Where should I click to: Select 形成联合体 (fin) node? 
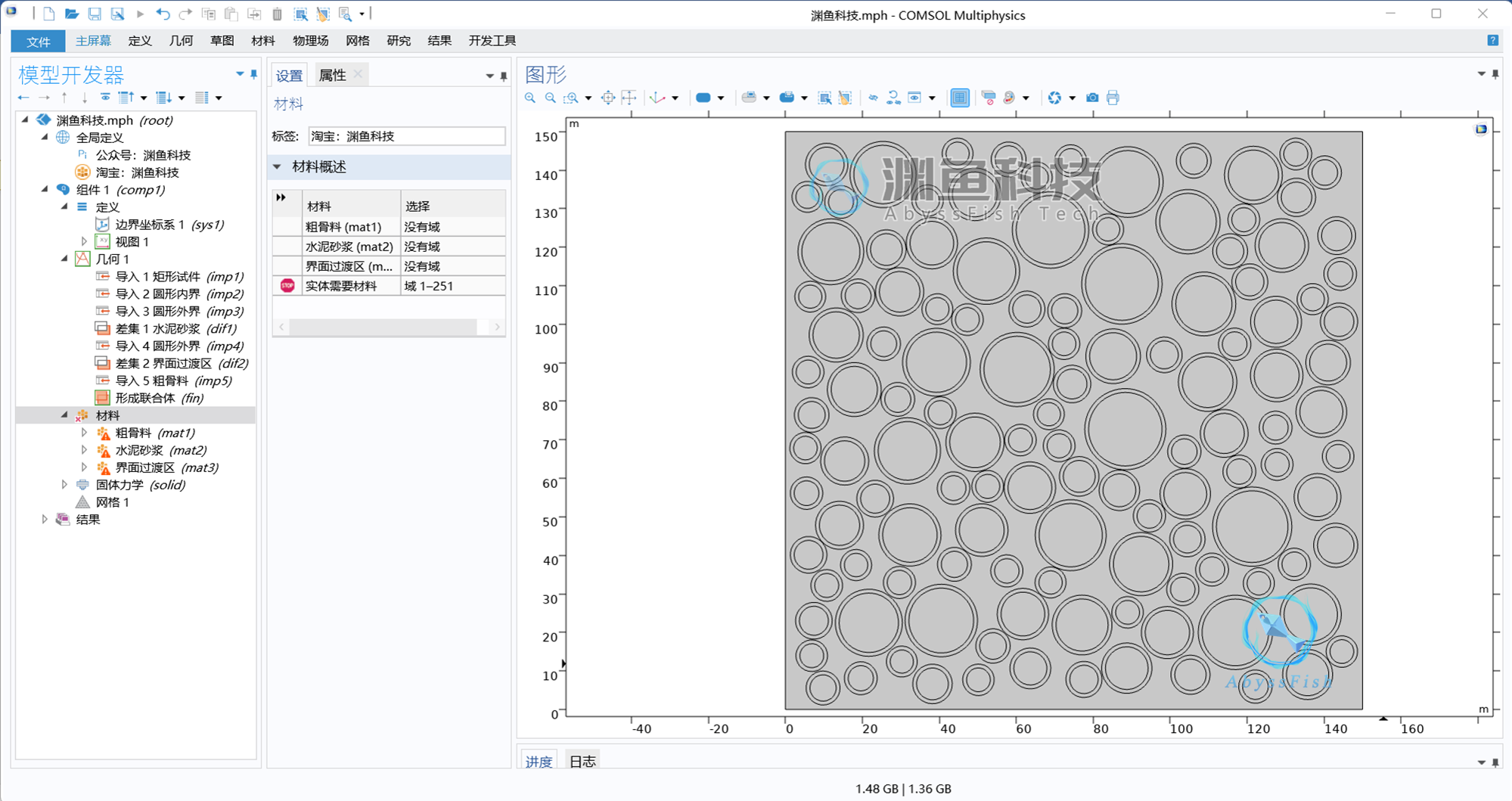tap(159, 398)
